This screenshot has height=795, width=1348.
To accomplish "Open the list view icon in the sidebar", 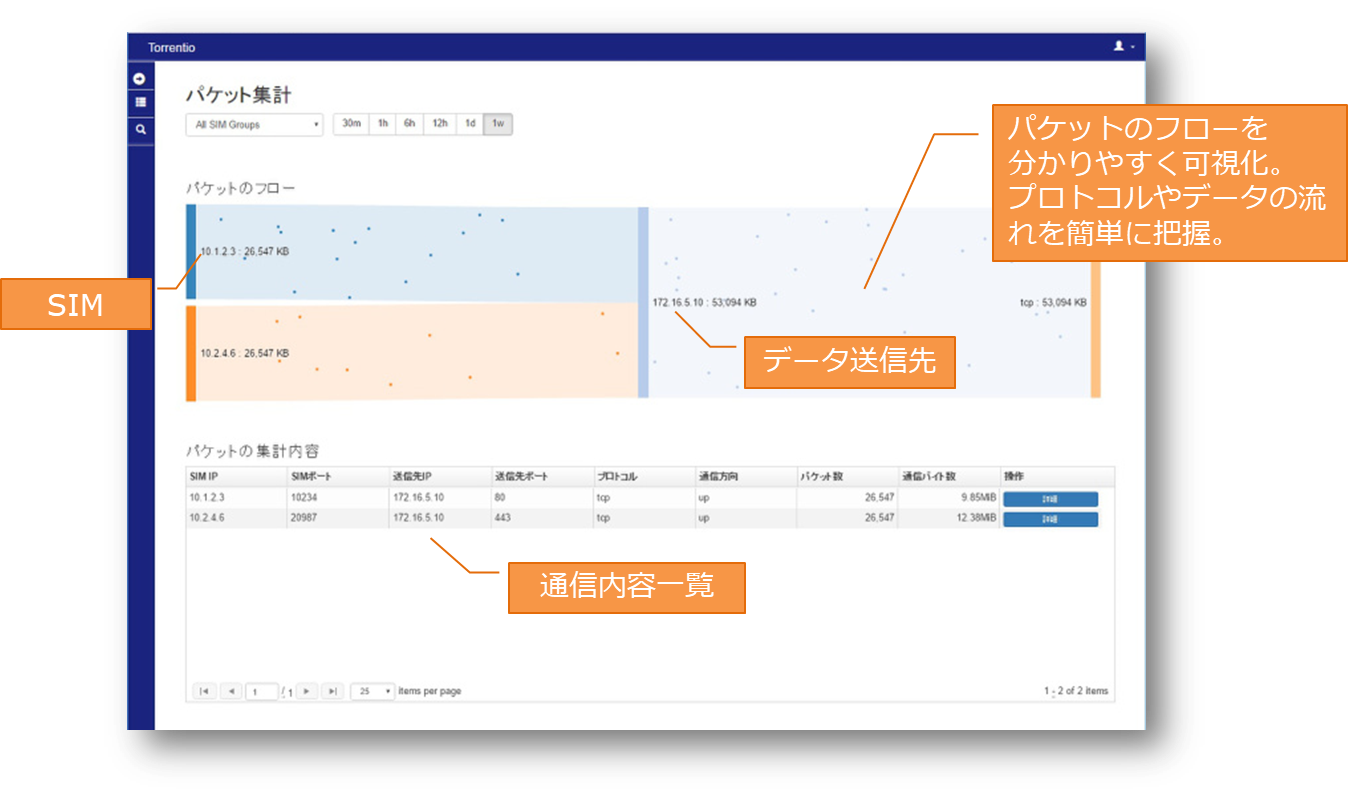I will coord(140,102).
